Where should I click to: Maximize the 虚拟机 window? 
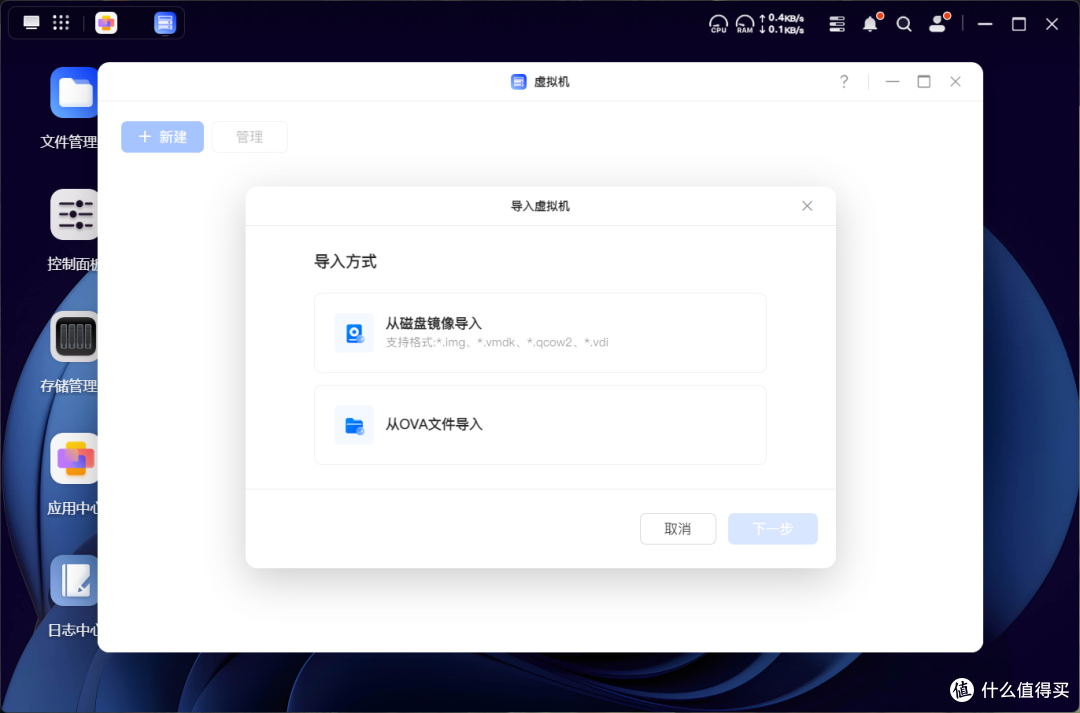pos(924,82)
